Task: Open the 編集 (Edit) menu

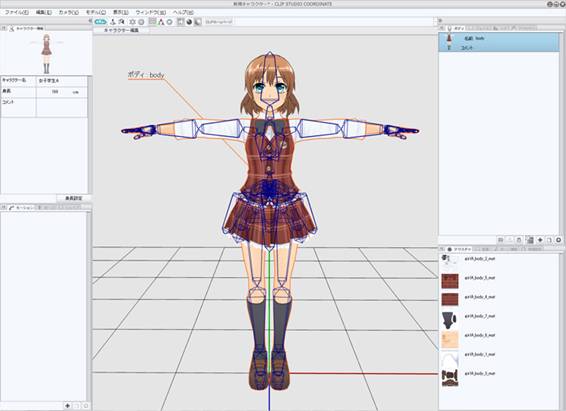Action: click(44, 12)
